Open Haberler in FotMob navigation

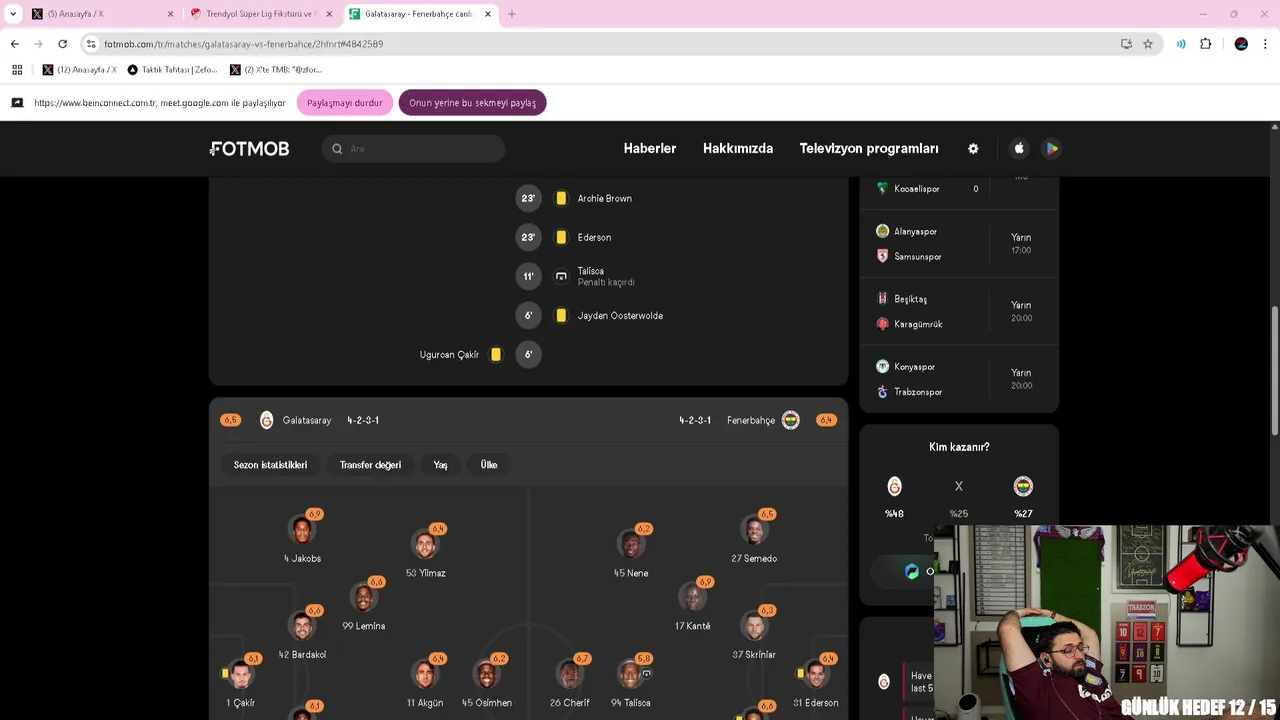click(650, 148)
